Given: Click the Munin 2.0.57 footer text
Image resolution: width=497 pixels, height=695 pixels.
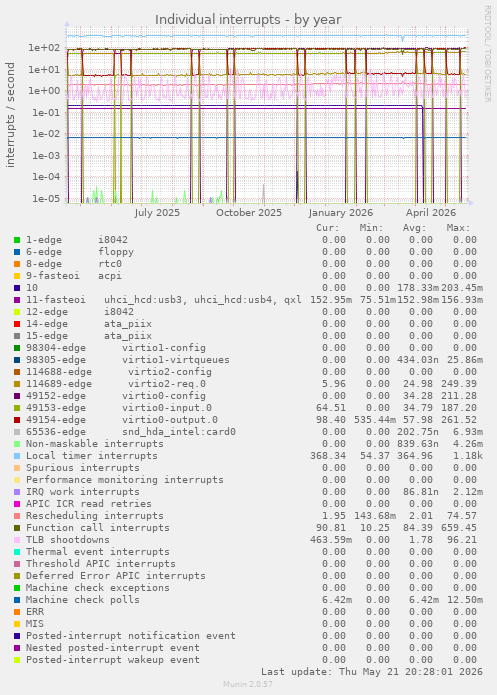Looking at the screenshot, I should [248, 684].
